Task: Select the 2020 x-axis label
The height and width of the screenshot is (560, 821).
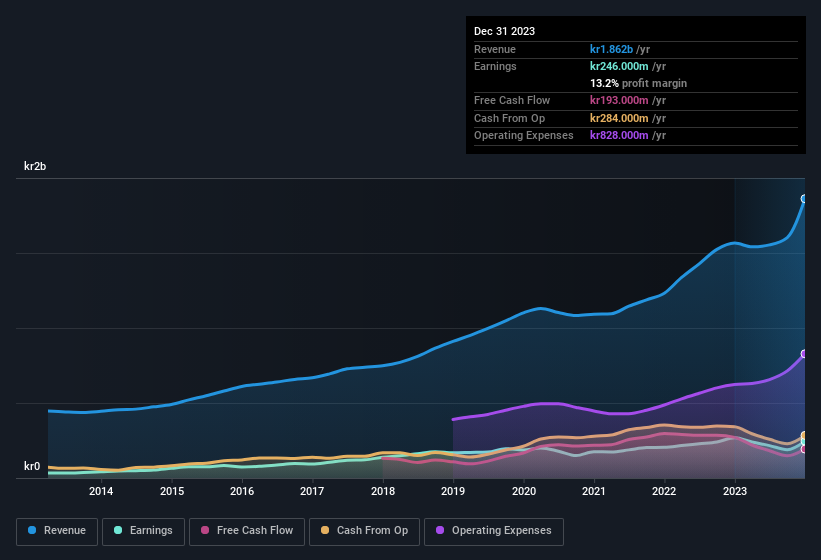Action: tap(524, 491)
